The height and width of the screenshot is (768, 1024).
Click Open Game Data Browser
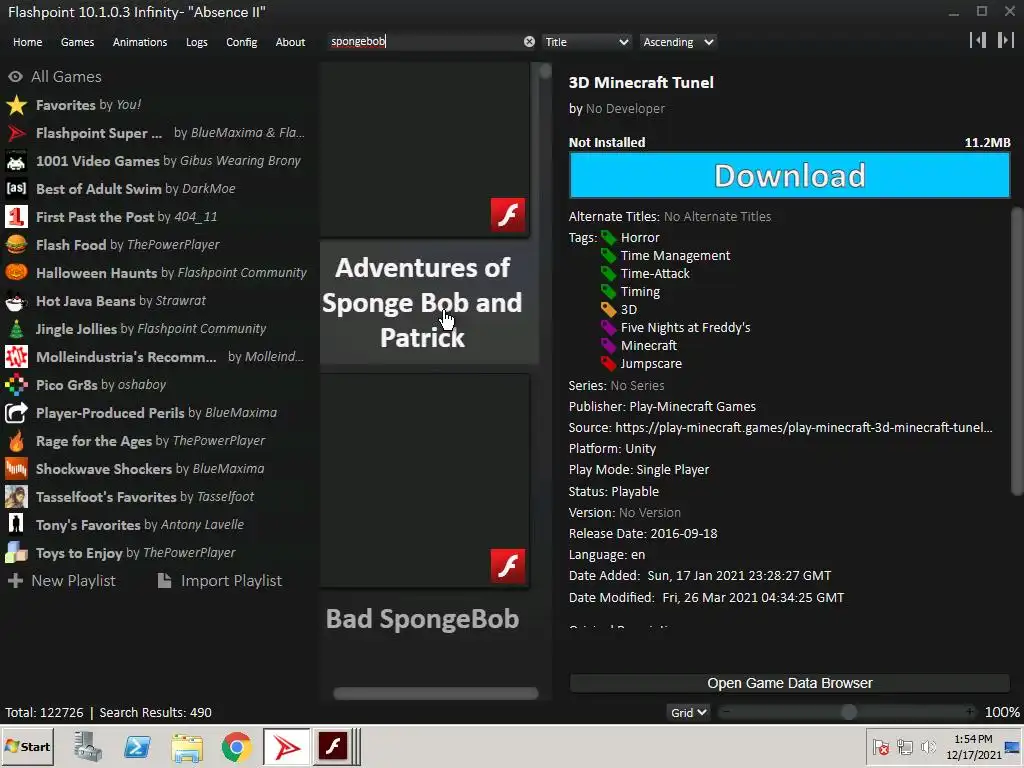[790, 683]
